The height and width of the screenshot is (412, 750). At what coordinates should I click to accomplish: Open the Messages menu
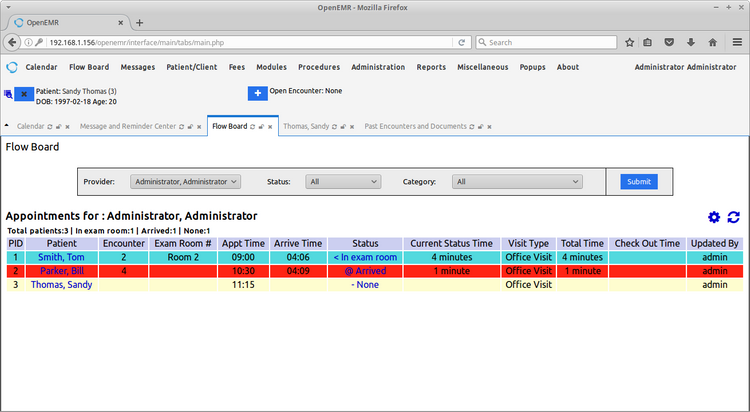point(138,67)
